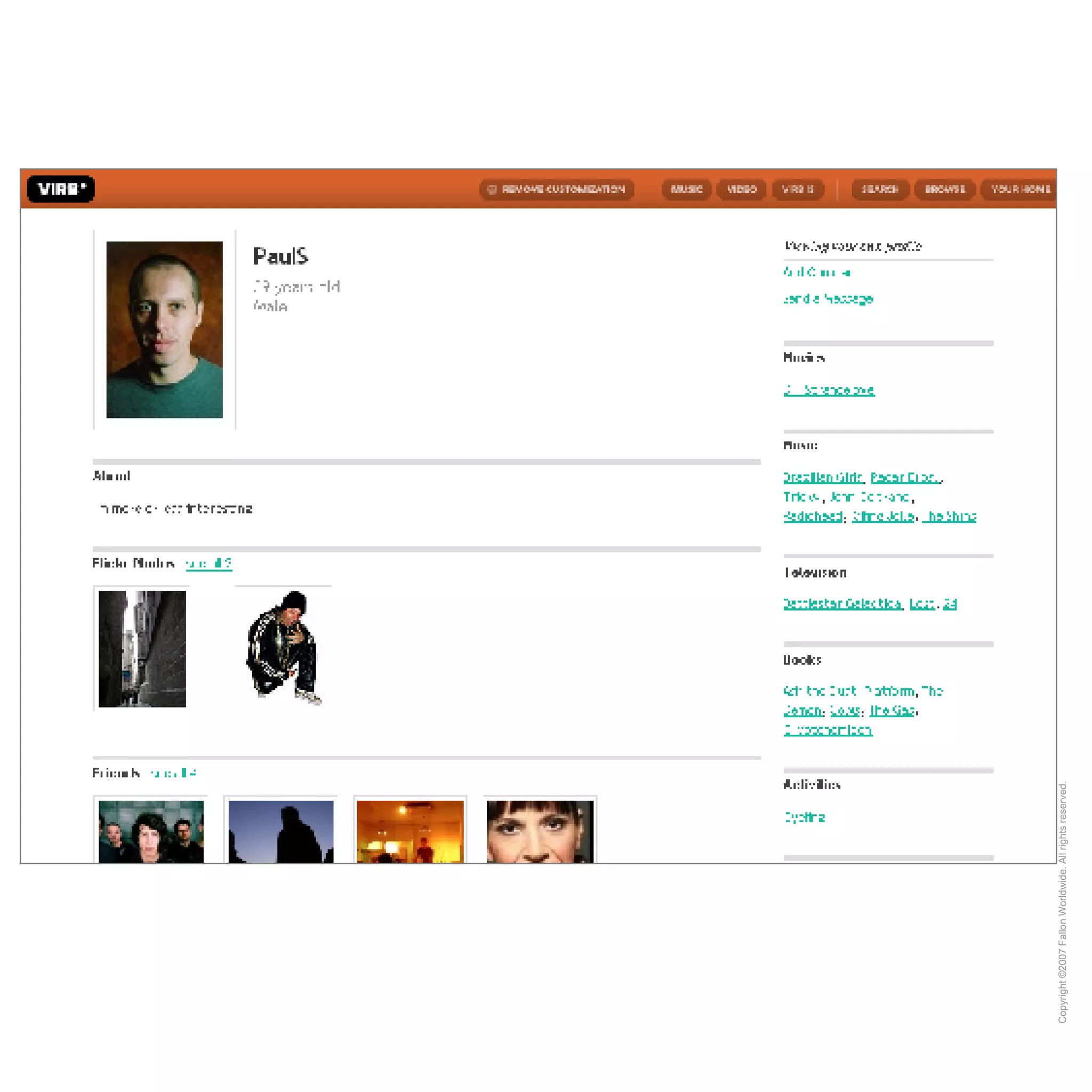This screenshot has width=1092, height=1092.
Task: Open first friend's group photo
Action: point(151,831)
